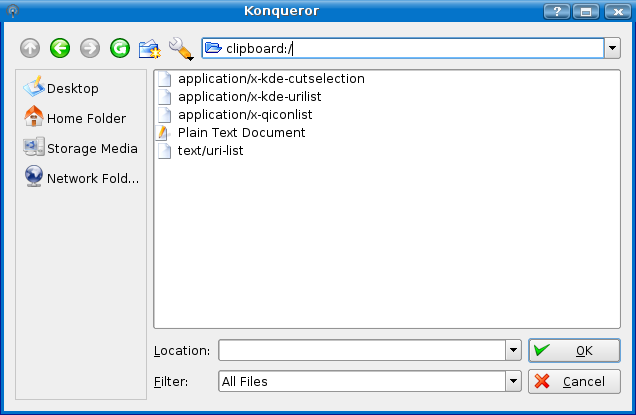Click Konqueror title bar window icon
The width and height of the screenshot is (636, 415).
13,11
